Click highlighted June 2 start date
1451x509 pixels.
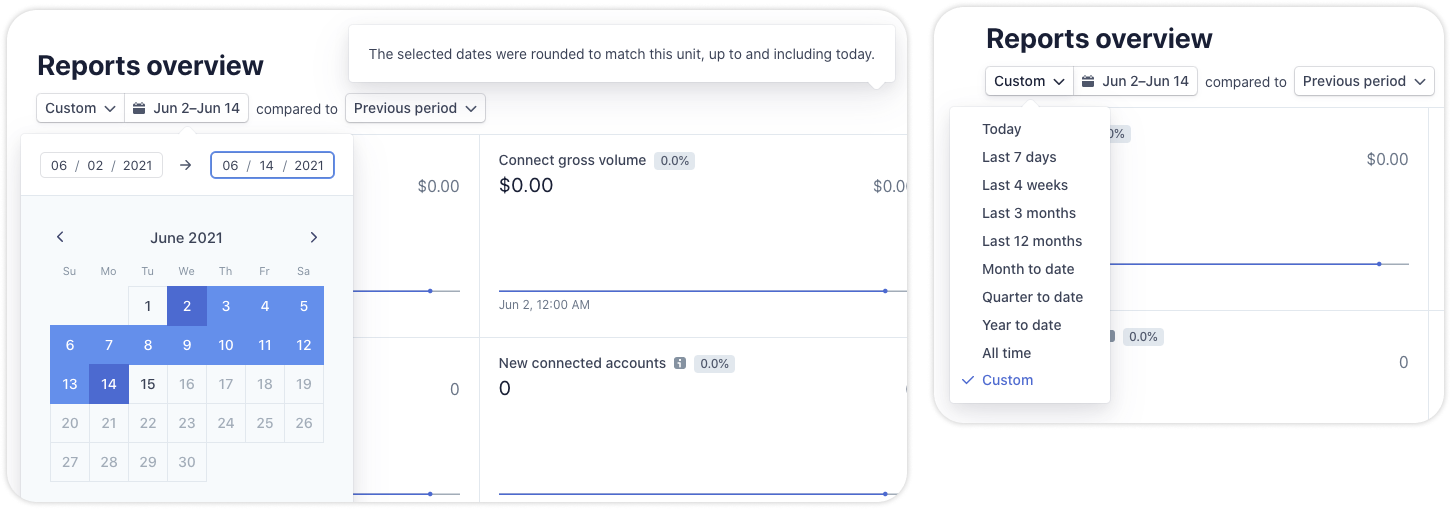(187, 306)
